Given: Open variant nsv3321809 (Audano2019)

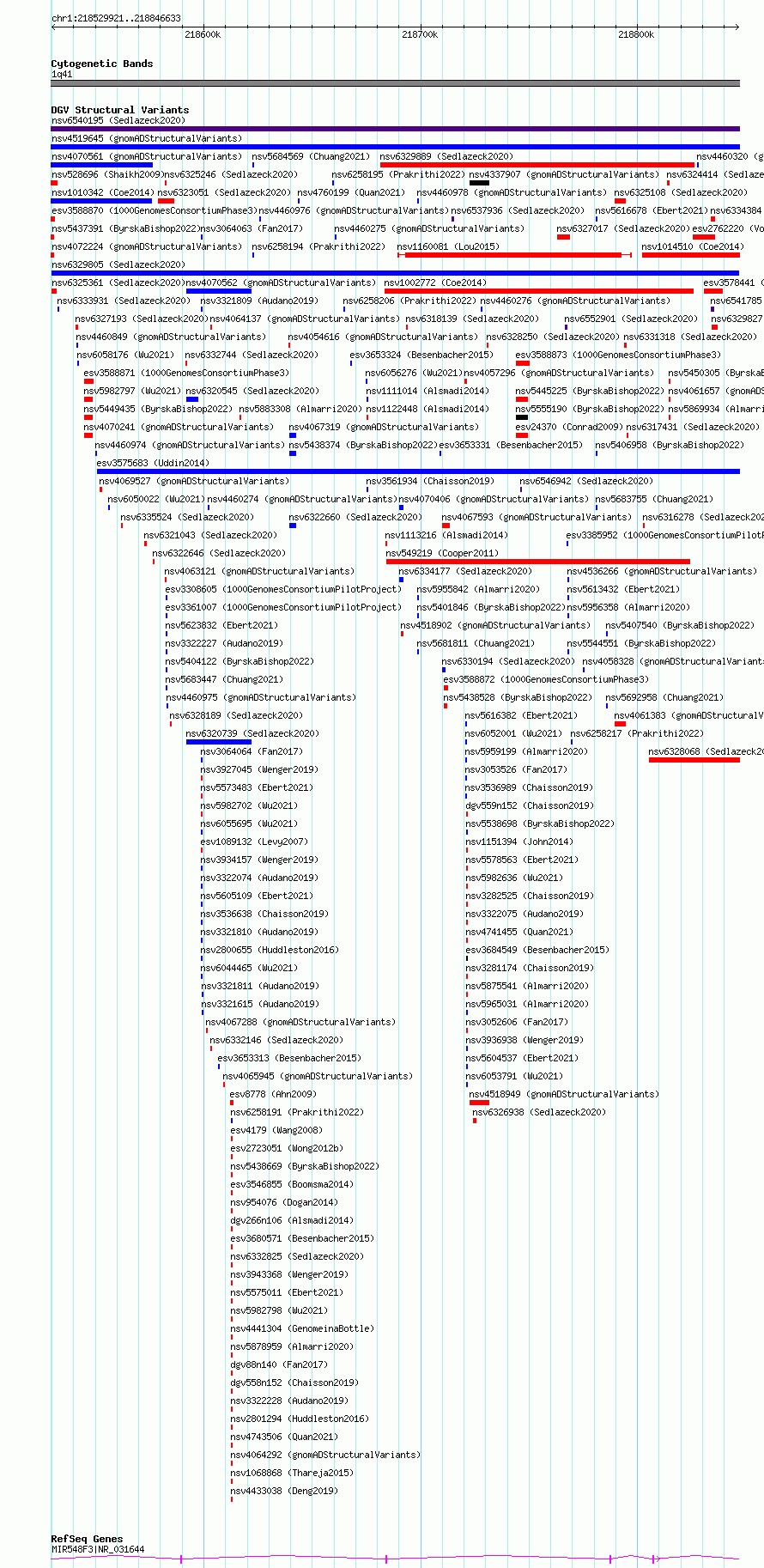Looking at the screenshot, I should pos(259,301).
